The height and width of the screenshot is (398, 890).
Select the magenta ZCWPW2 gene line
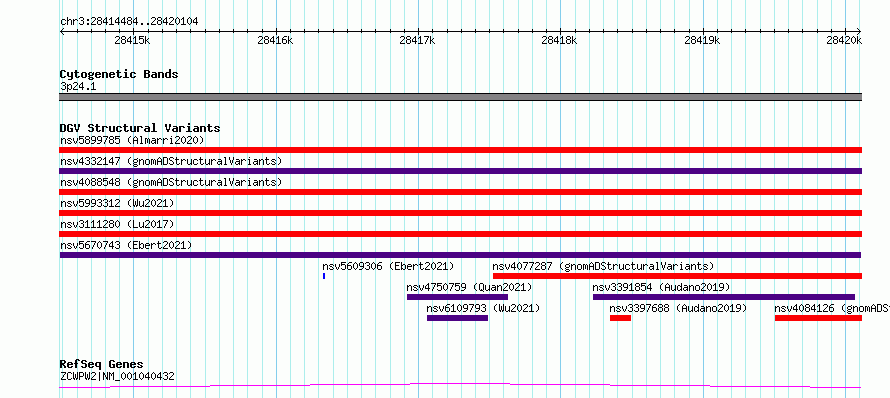coord(461,386)
